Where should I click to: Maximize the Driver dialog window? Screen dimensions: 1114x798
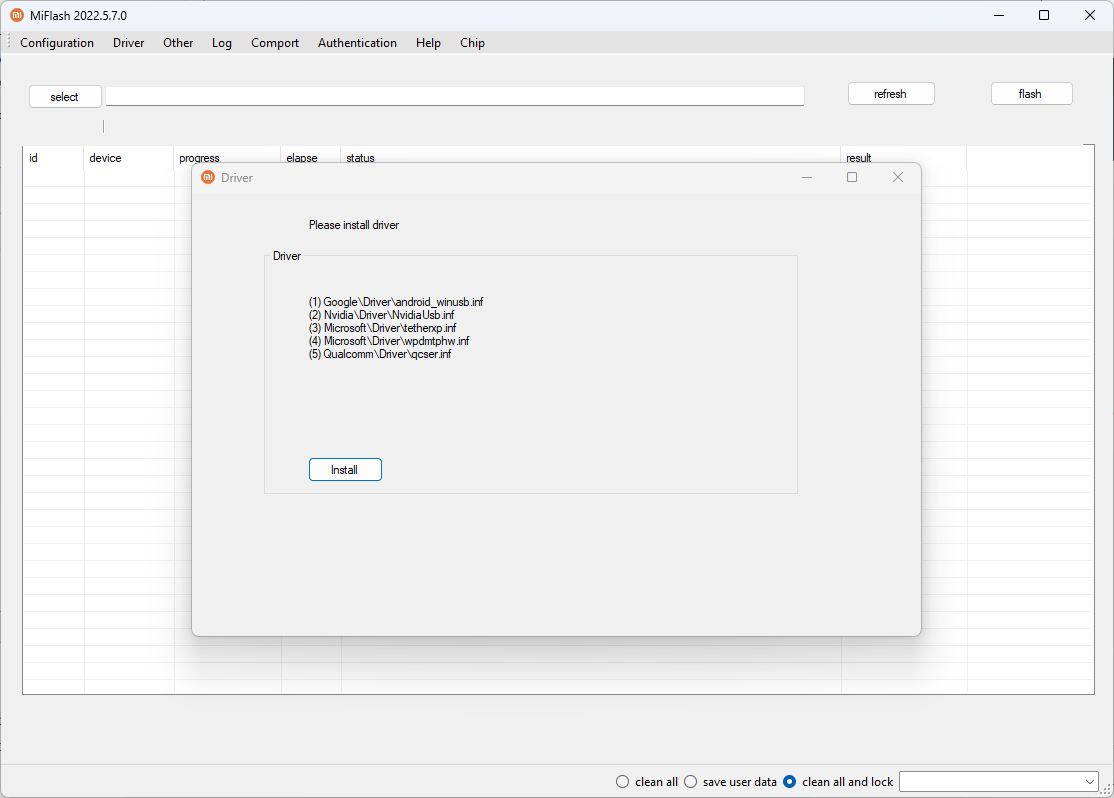[852, 177]
